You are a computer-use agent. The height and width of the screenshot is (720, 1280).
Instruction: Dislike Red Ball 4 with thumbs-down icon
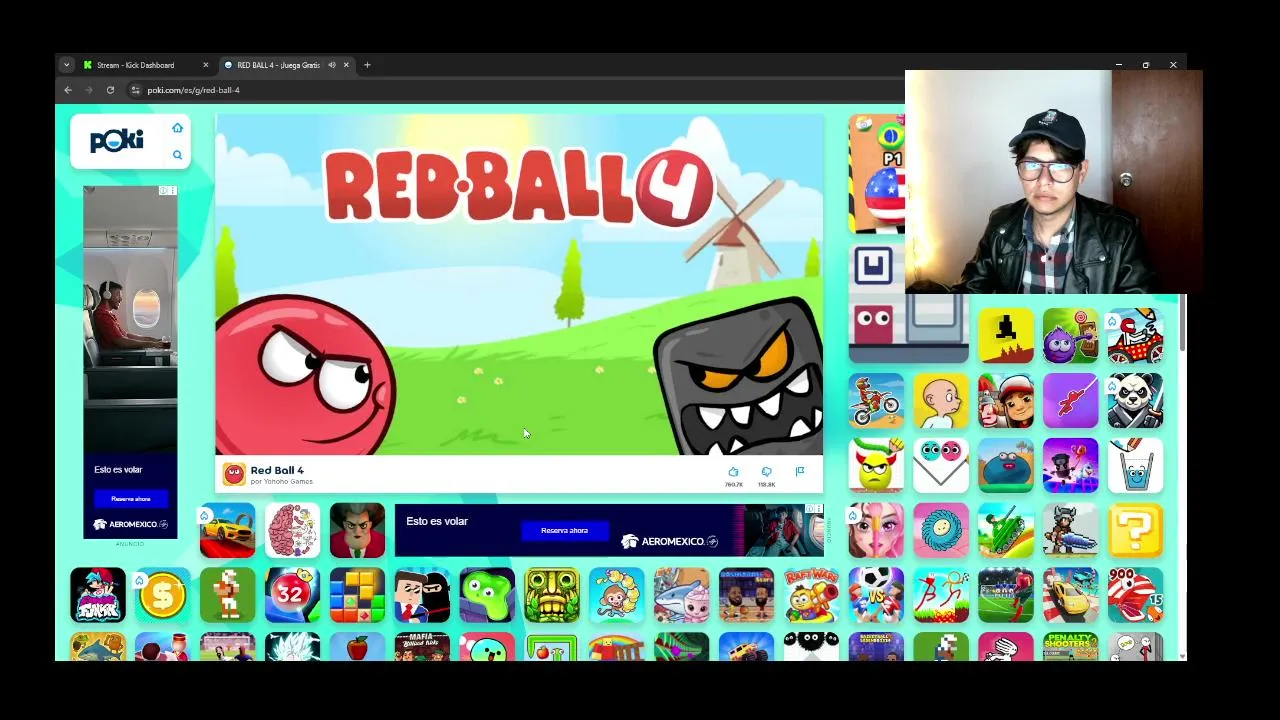click(x=766, y=472)
